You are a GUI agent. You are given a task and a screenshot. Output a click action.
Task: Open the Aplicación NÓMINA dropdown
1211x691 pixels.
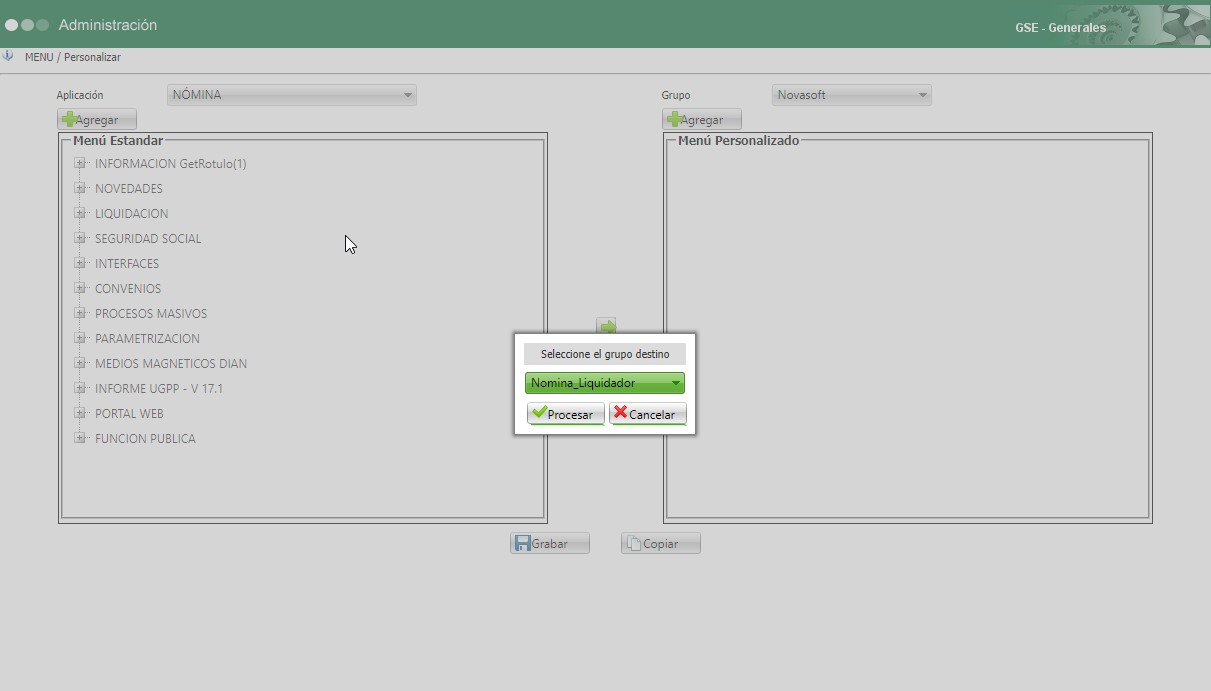[291, 95]
